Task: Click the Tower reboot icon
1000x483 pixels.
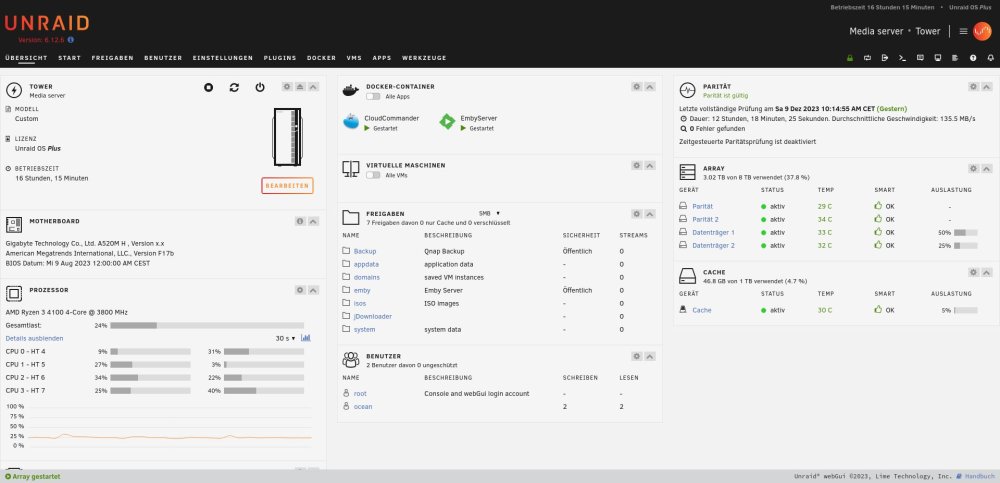Action: click(x=234, y=87)
